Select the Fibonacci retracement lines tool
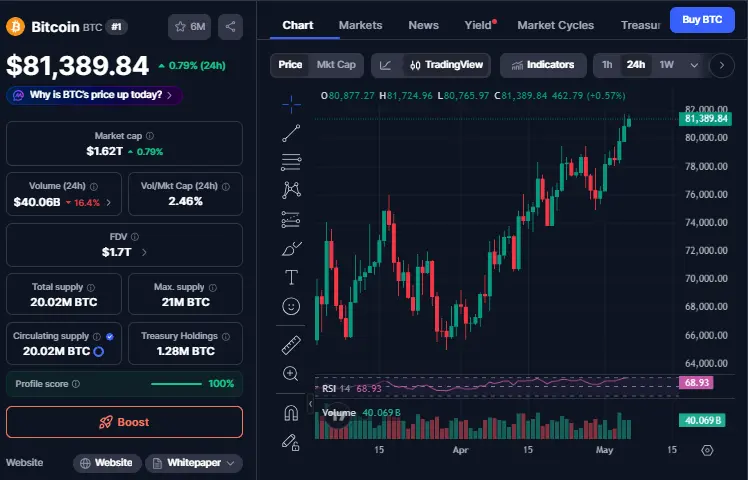Image resolution: width=748 pixels, height=480 pixels. 291,162
